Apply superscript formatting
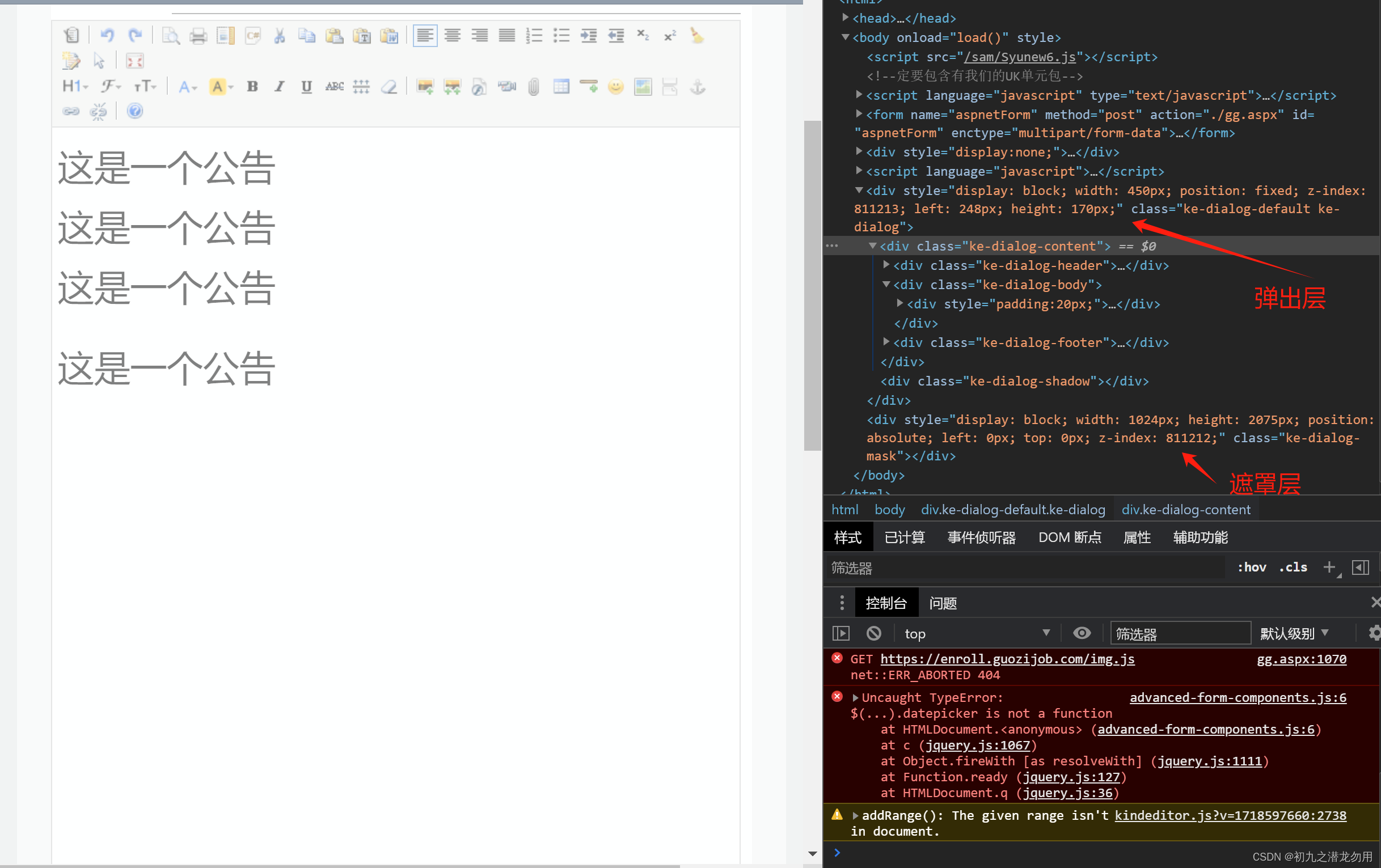 coord(670,36)
